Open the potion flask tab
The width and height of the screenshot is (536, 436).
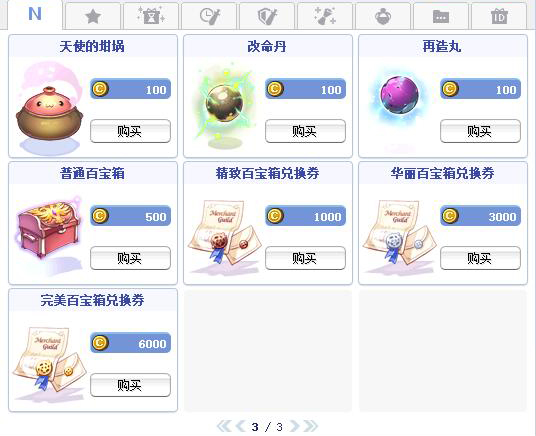tap(383, 16)
